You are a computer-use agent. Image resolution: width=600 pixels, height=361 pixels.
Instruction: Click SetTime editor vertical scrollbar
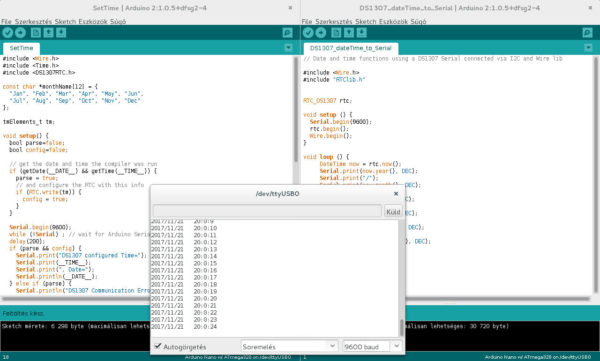pos(296,109)
